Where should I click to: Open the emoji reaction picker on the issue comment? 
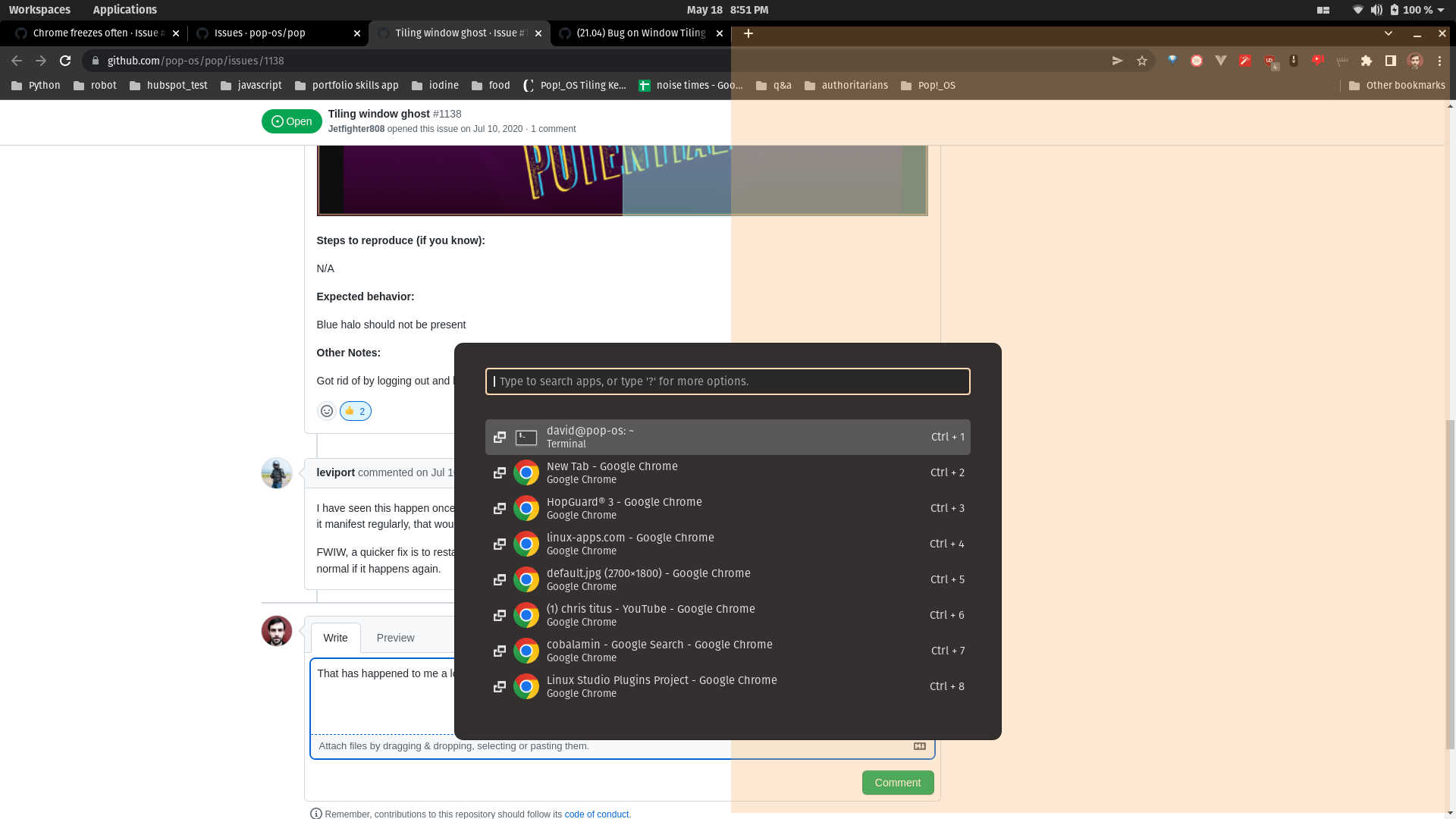[x=327, y=410]
